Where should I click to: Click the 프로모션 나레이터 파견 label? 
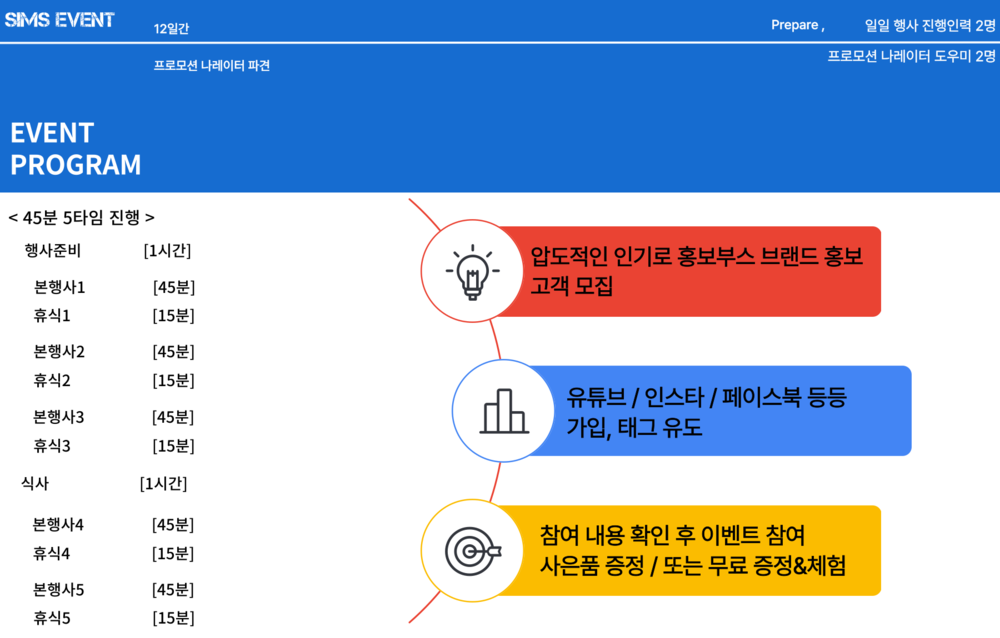pyautogui.click(x=212, y=66)
